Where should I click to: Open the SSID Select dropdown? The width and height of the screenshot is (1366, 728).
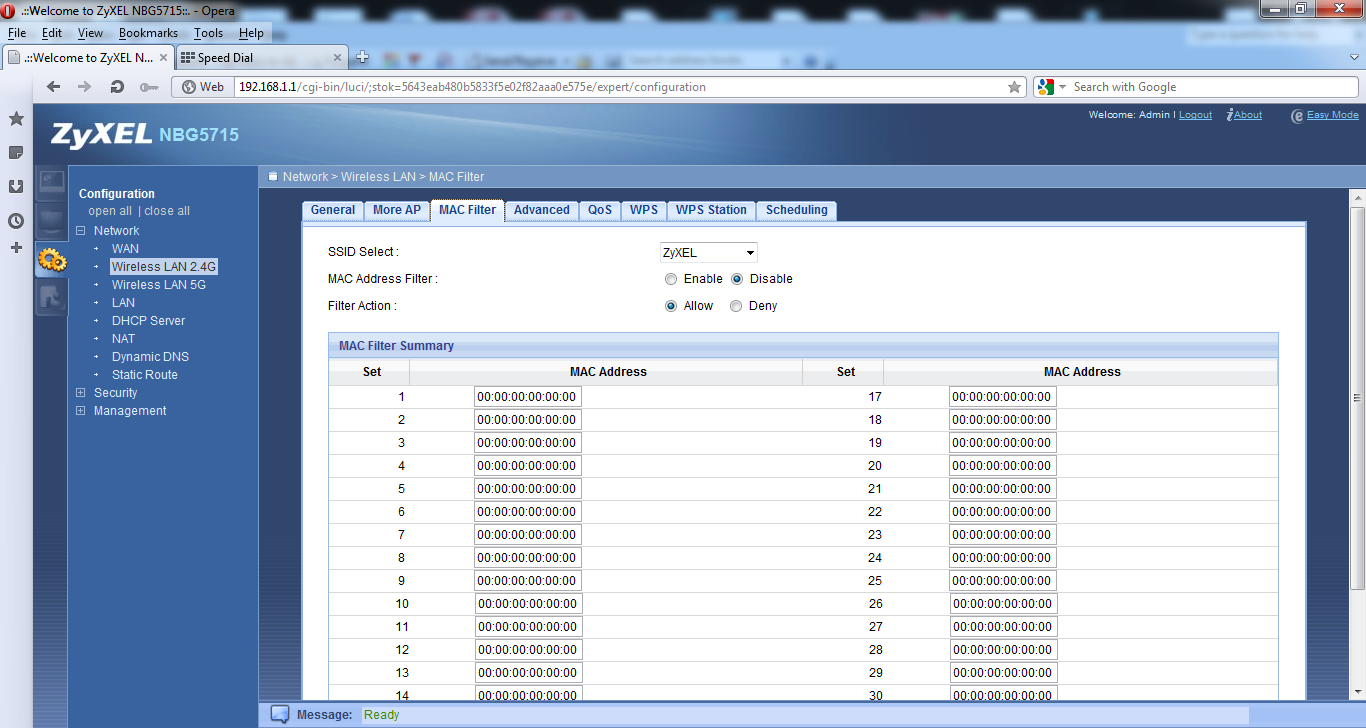(708, 253)
